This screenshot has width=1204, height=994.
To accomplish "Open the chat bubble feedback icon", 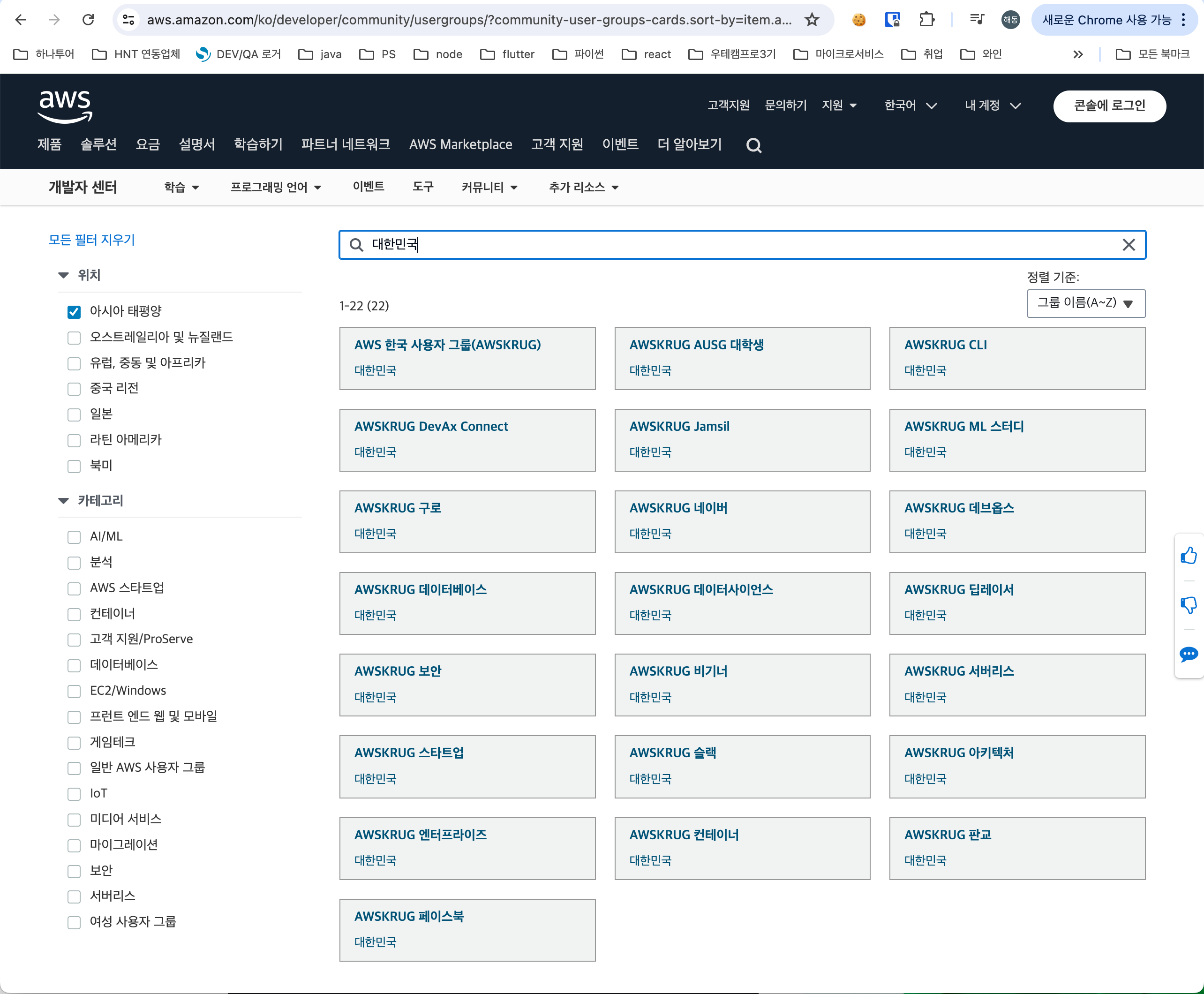I will pyautogui.click(x=1189, y=654).
